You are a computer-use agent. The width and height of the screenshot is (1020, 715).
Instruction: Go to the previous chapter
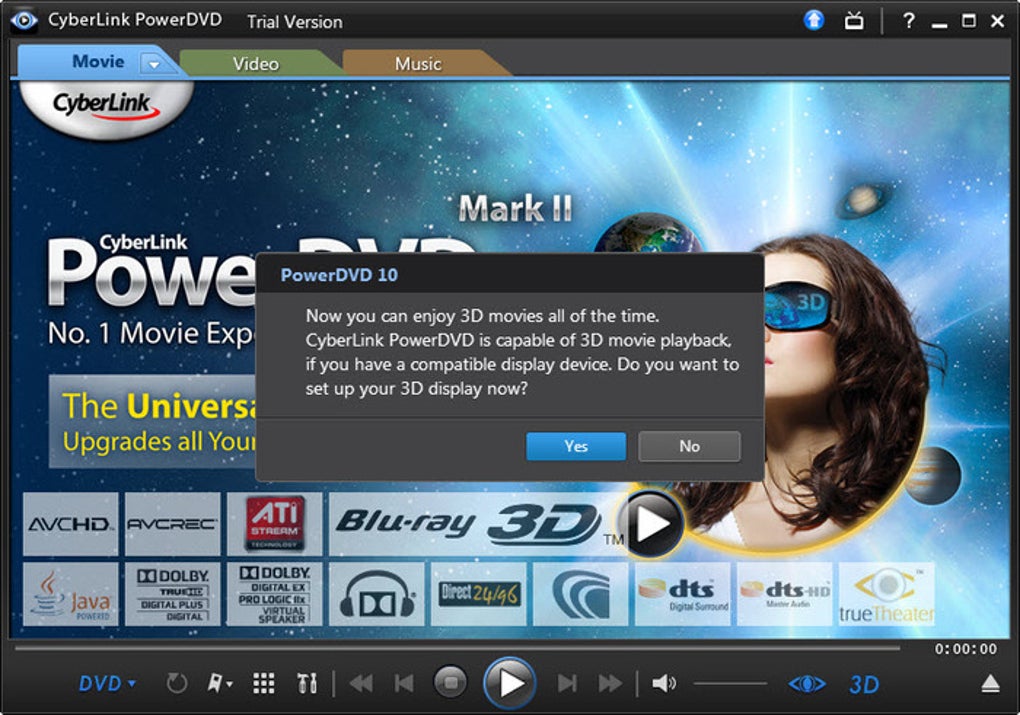[404, 684]
